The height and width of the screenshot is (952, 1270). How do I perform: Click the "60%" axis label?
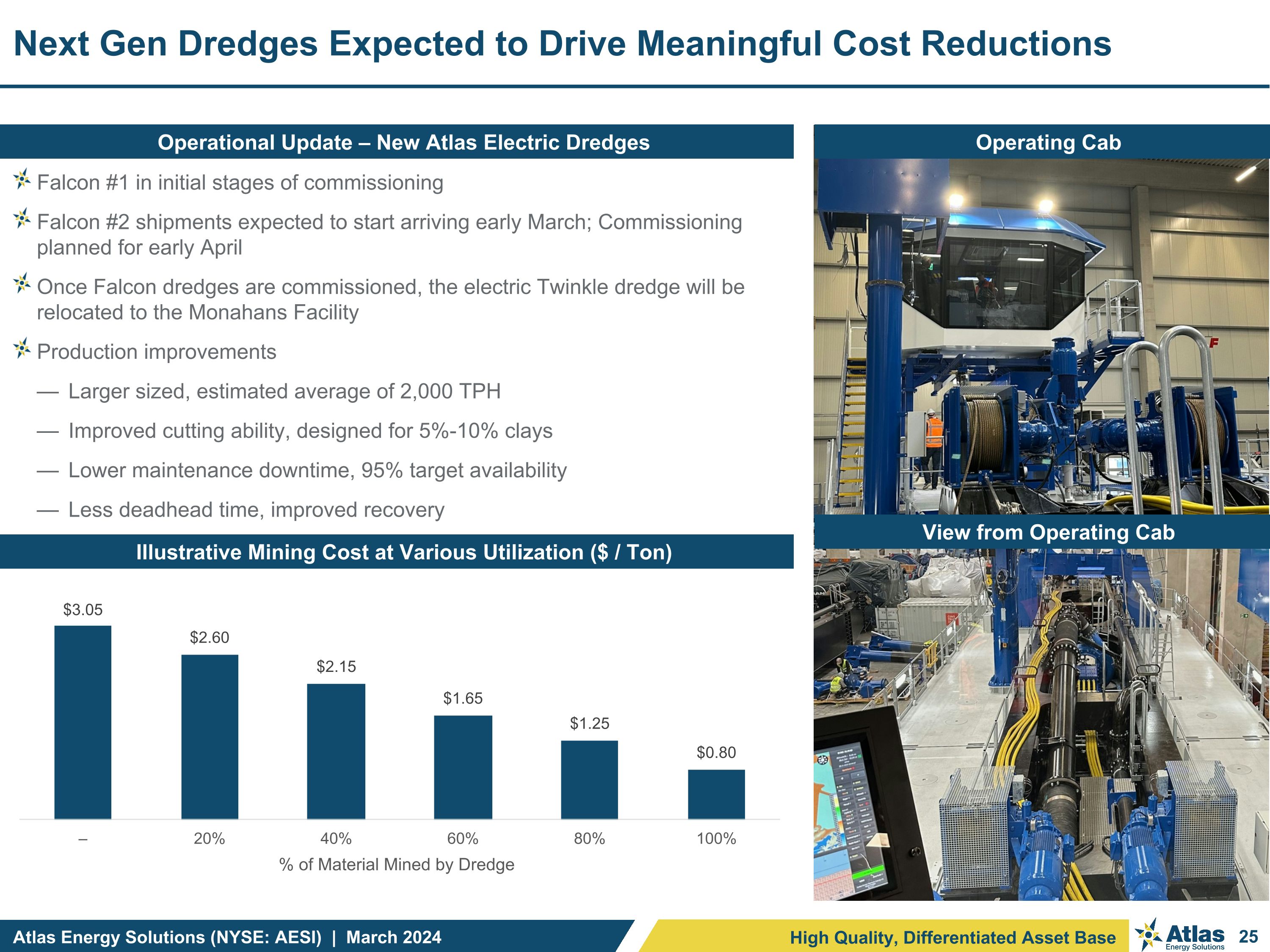pyautogui.click(x=463, y=839)
